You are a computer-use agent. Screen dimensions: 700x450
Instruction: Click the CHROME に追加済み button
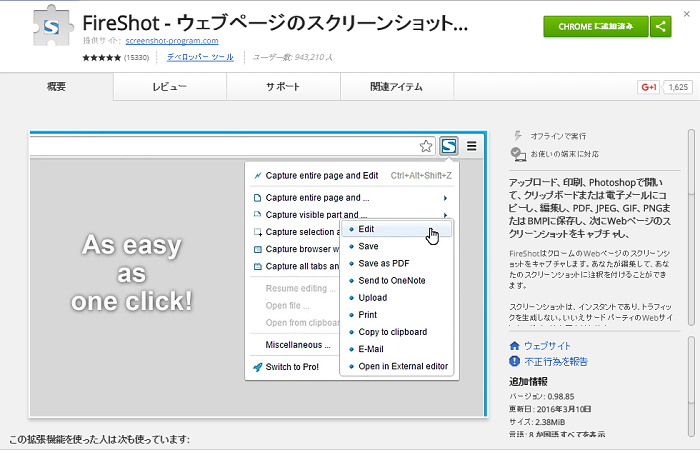596,26
